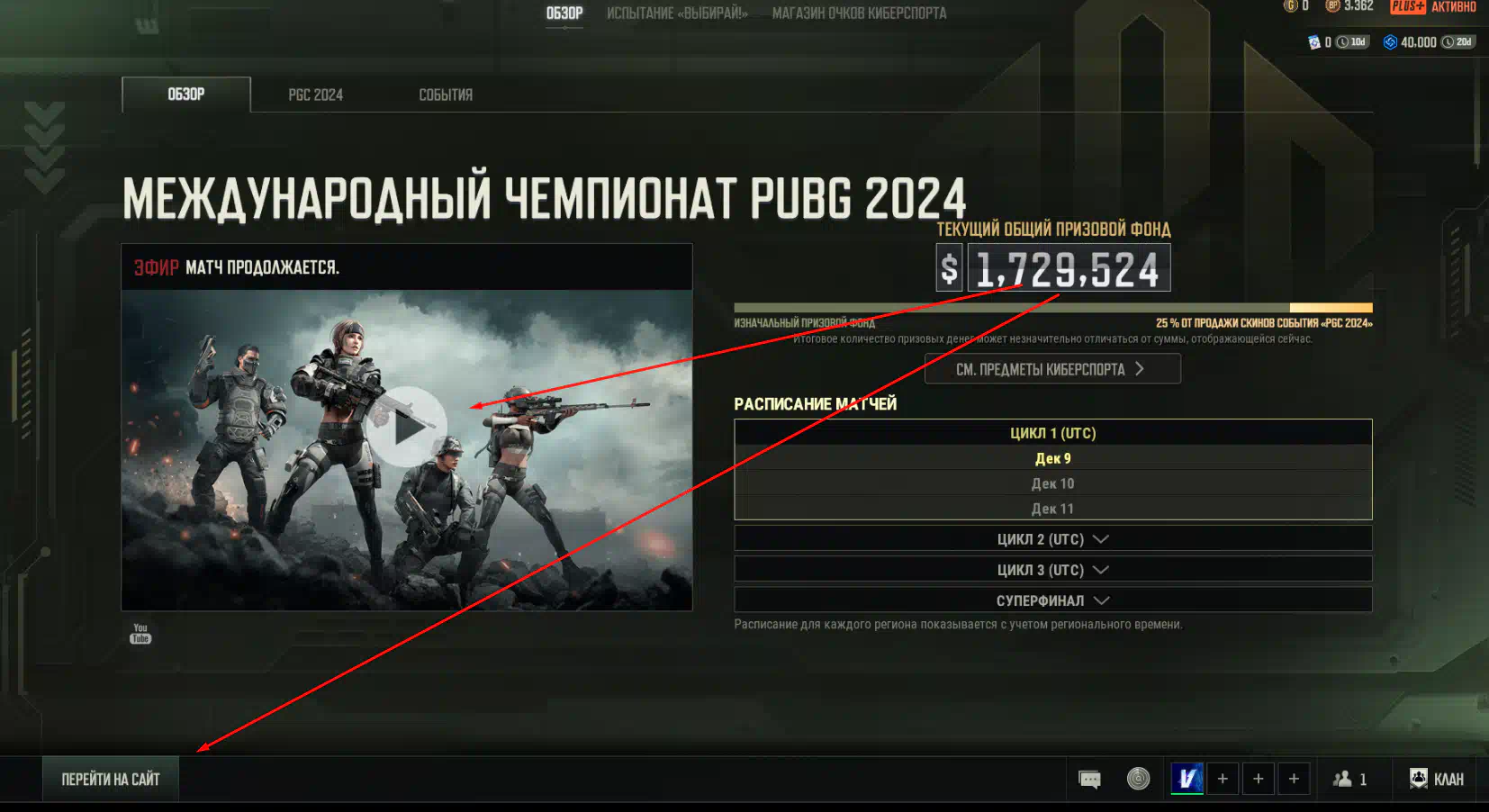This screenshot has width=1489, height=812.
Task: Click the ТЕКУЩИЙ ОБЩИЙ ПРИЗОВОЙ ФОНД label
Action: [1053, 230]
